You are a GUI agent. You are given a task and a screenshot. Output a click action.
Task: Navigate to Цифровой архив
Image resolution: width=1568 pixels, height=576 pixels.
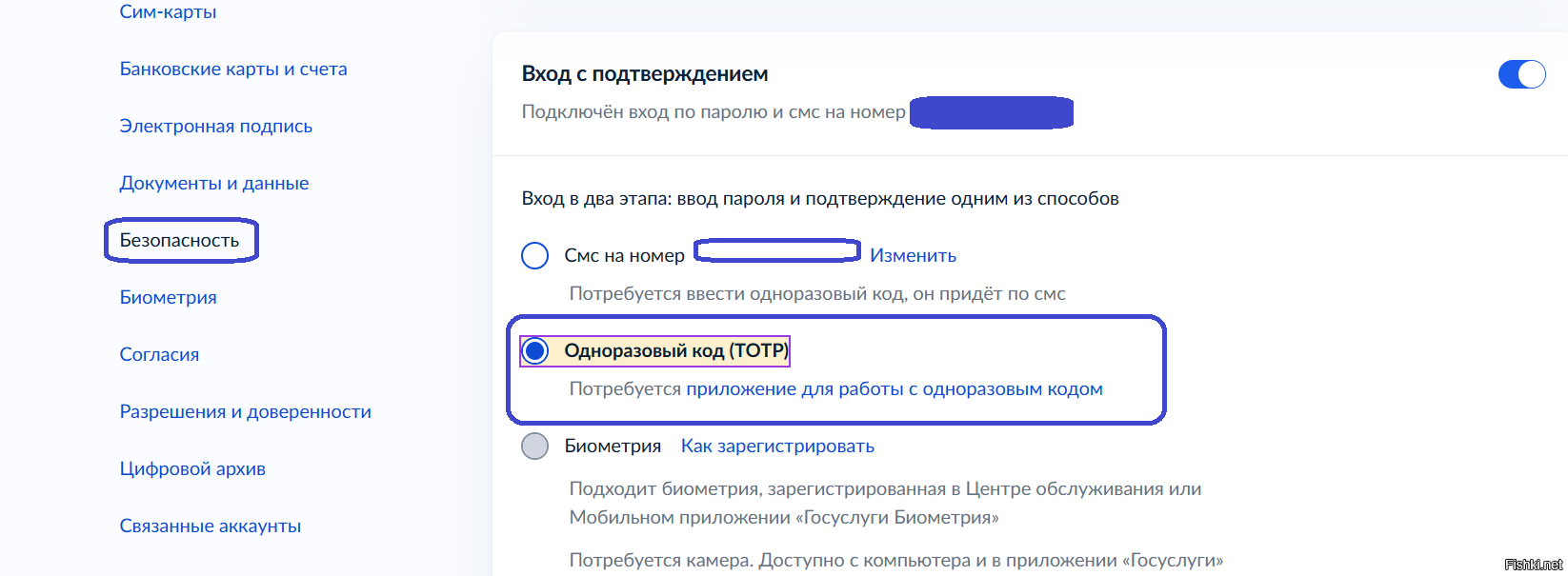click(192, 468)
